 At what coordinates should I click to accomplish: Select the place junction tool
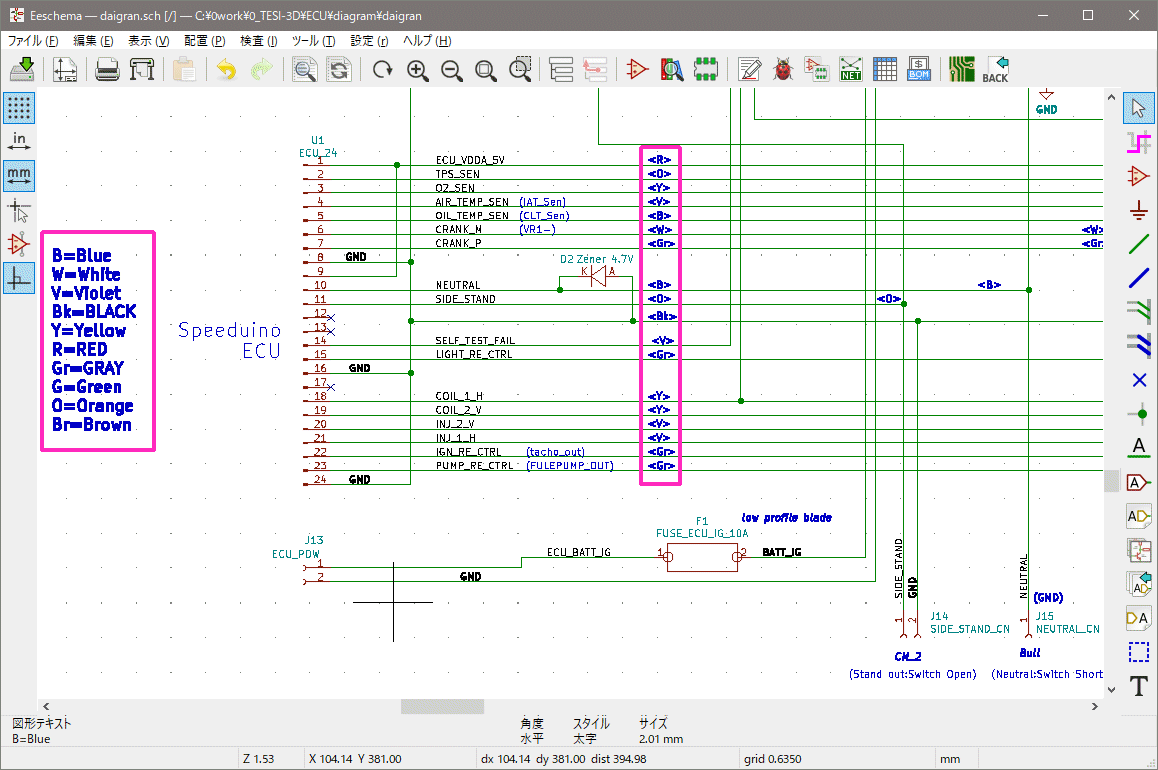(1139, 413)
